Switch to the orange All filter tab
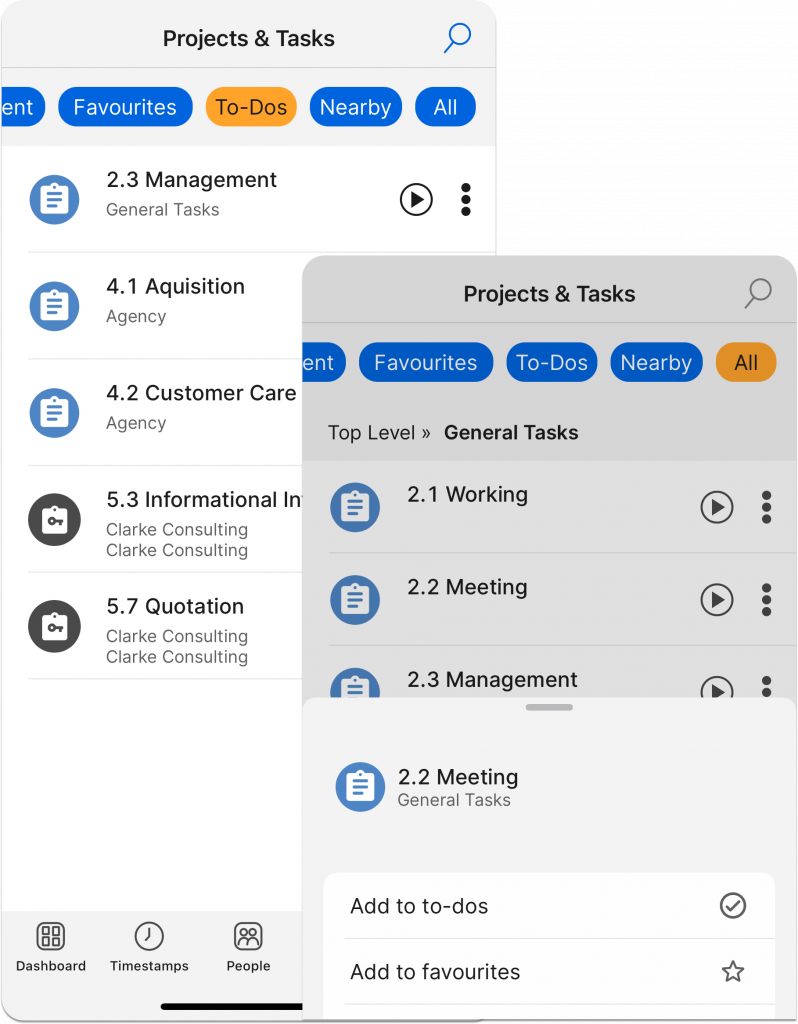798x1024 pixels. click(746, 363)
